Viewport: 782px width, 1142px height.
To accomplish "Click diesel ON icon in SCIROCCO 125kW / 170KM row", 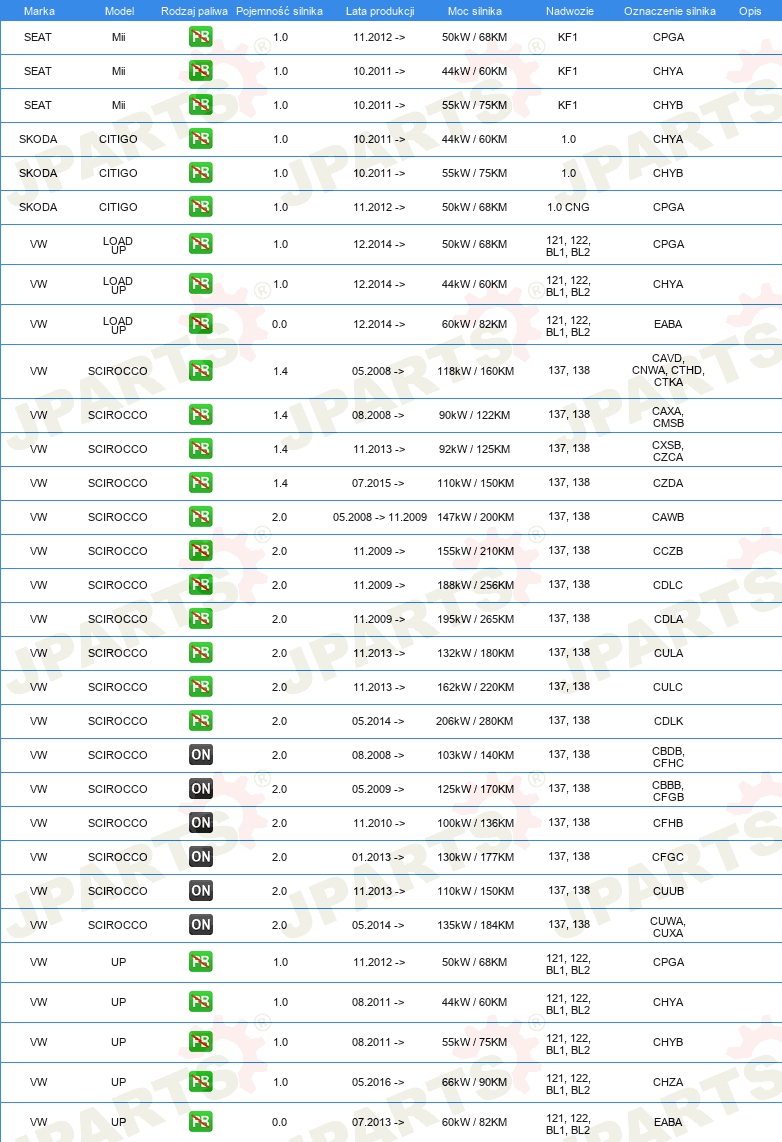I will [x=200, y=789].
